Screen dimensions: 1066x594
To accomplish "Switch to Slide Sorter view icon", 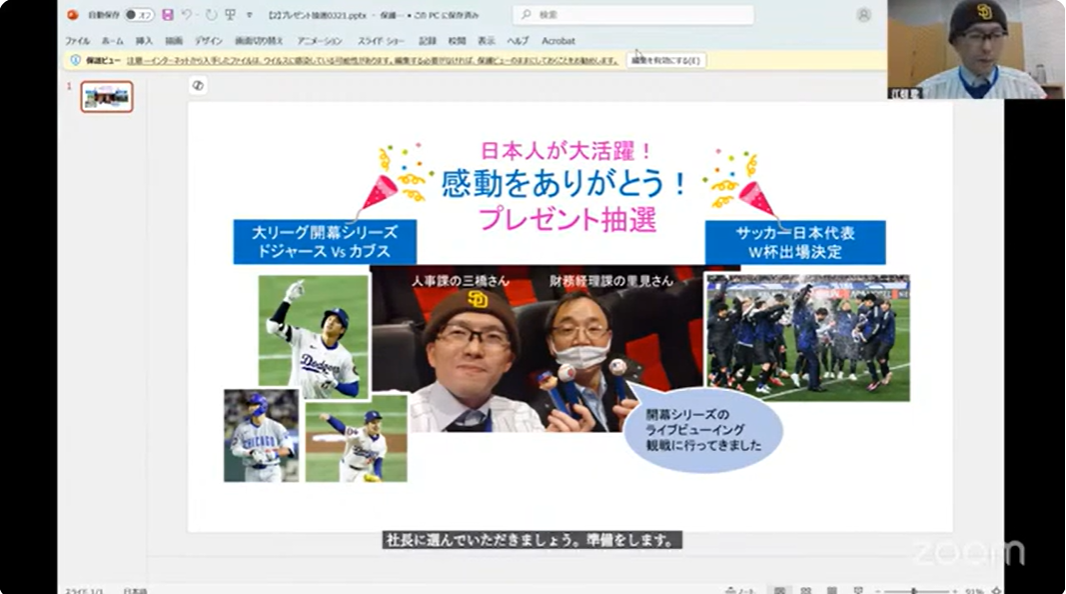I will 806,590.
